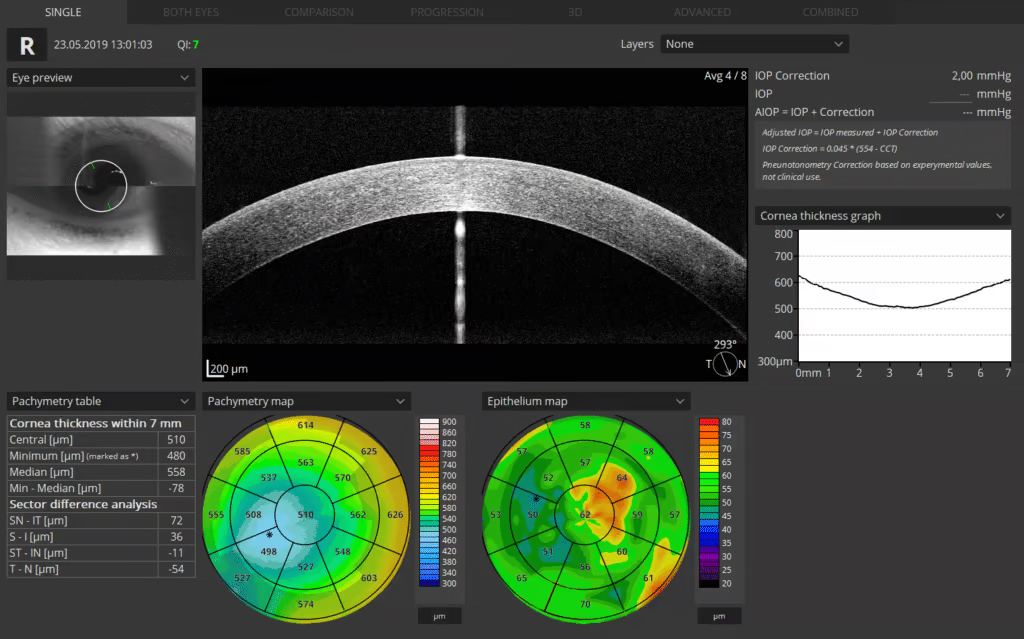Click the minimum thickness asterisk on Pachymetry map
Image resolution: width=1024 pixels, height=639 pixels.
pyautogui.click(x=269, y=536)
